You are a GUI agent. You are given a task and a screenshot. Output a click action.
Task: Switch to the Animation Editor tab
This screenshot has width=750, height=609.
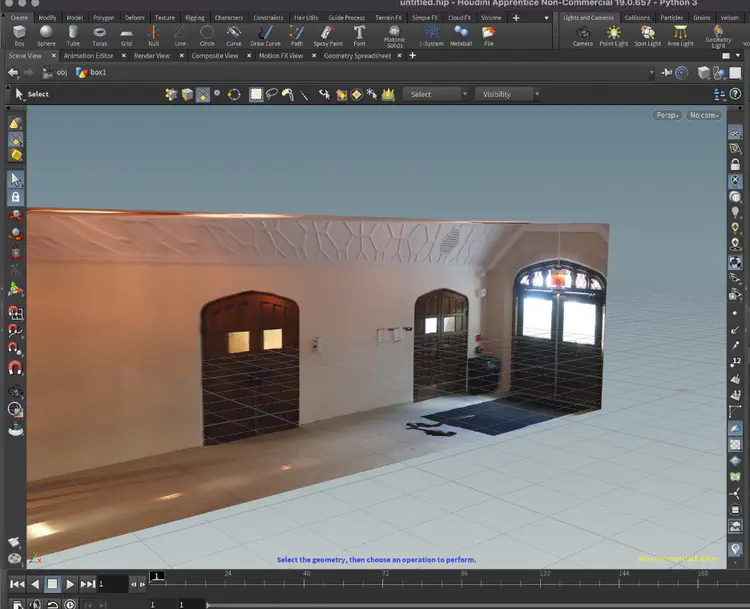coord(88,56)
